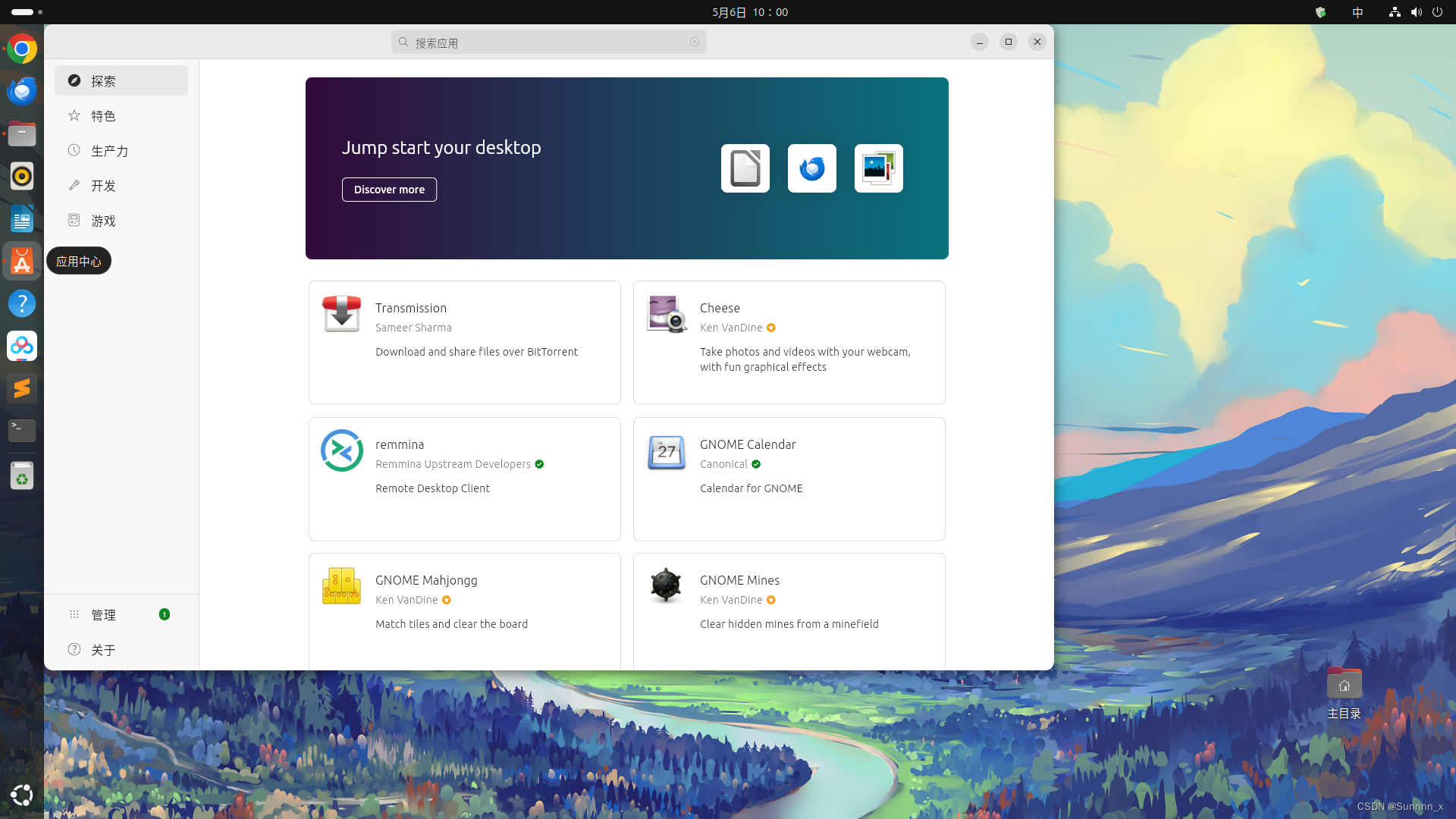Click the Transmission app icon
Viewport: 1456px width, 819px height.
tap(341, 313)
